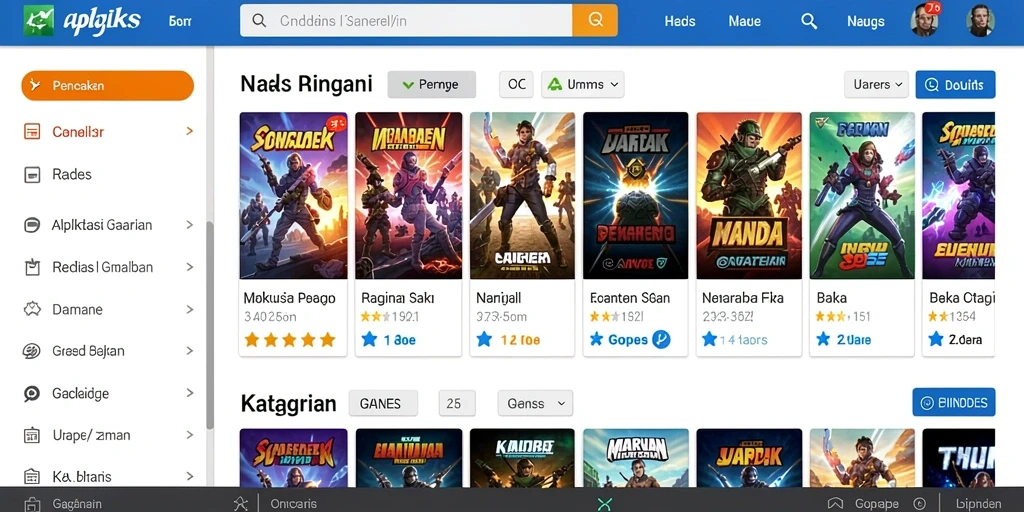Screen dimensions: 1024x512
Task: Click the sidebar vertical scrollbar
Action: [210, 325]
